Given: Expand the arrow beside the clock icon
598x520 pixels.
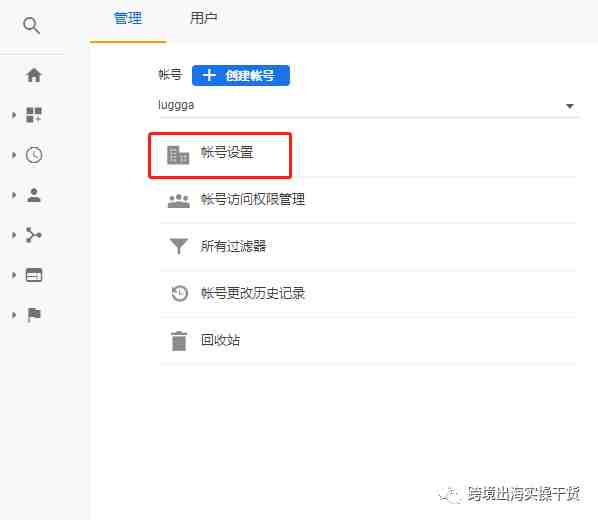Looking at the screenshot, I should pyautogui.click(x=14, y=155).
